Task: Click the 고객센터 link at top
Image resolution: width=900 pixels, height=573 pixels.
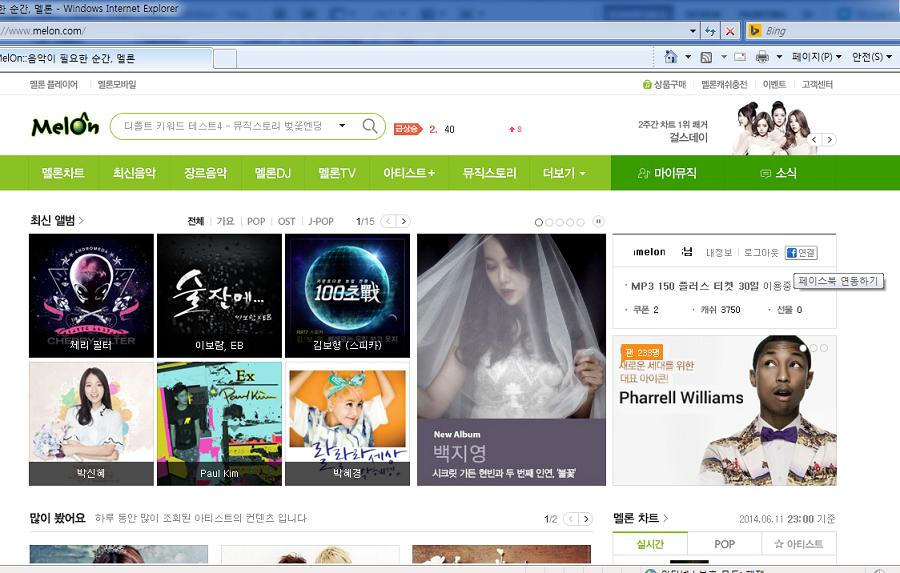Action: click(x=817, y=85)
